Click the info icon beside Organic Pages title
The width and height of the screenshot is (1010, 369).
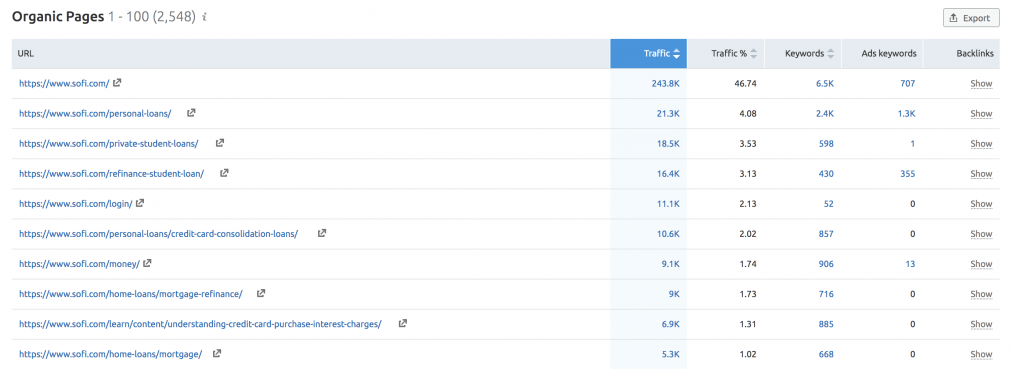pos(204,17)
